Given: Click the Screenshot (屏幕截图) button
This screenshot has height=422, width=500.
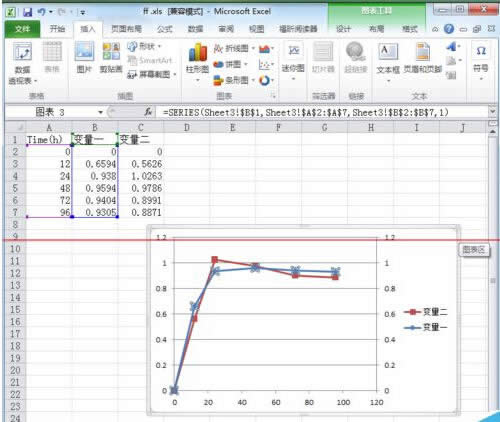Looking at the screenshot, I should pyautogui.click(x=152, y=74).
